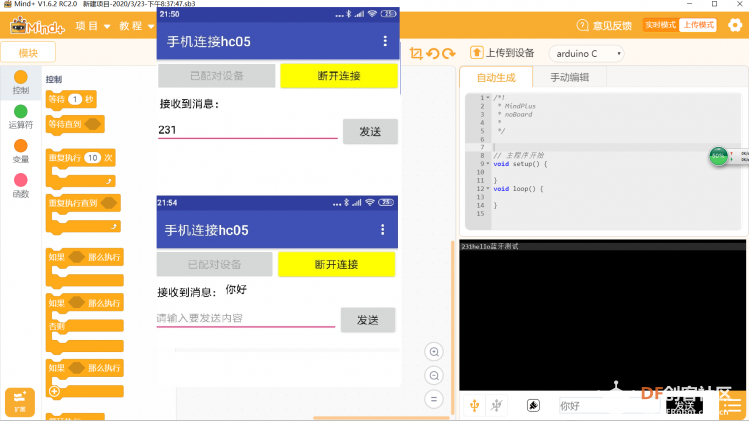Screen dimensions: 749x423
Task: Click the Mind+ logo
Action: point(37,26)
